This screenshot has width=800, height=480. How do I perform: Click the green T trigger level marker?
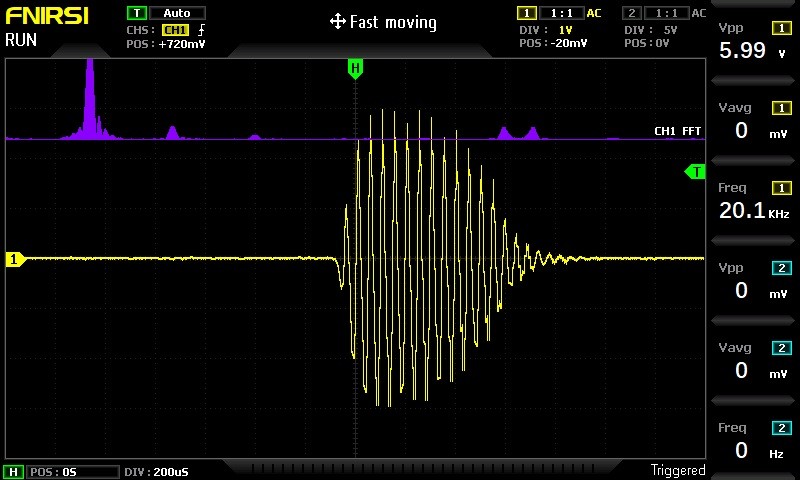[695, 172]
